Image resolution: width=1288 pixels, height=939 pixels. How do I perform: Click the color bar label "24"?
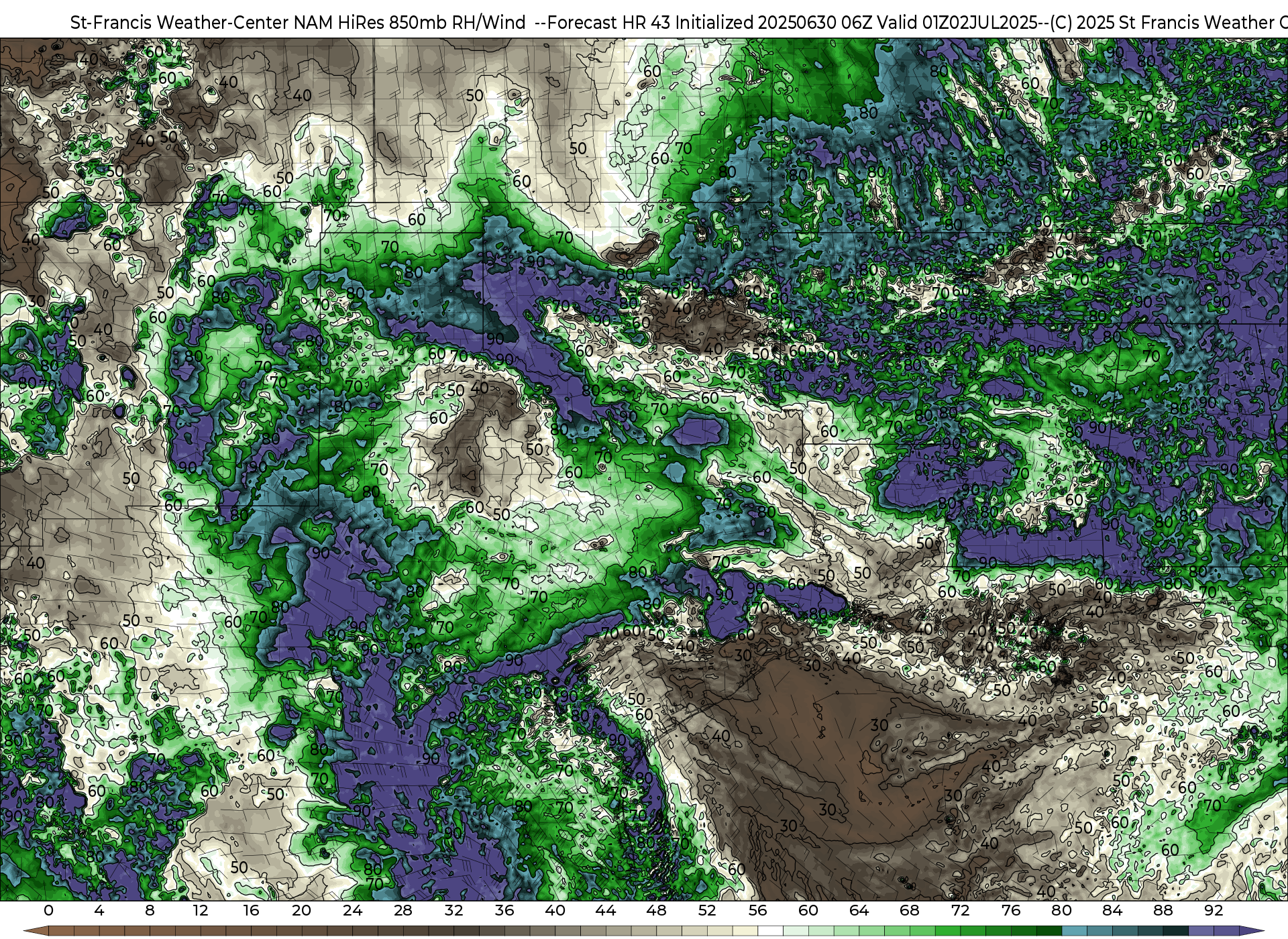tap(352, 910)
